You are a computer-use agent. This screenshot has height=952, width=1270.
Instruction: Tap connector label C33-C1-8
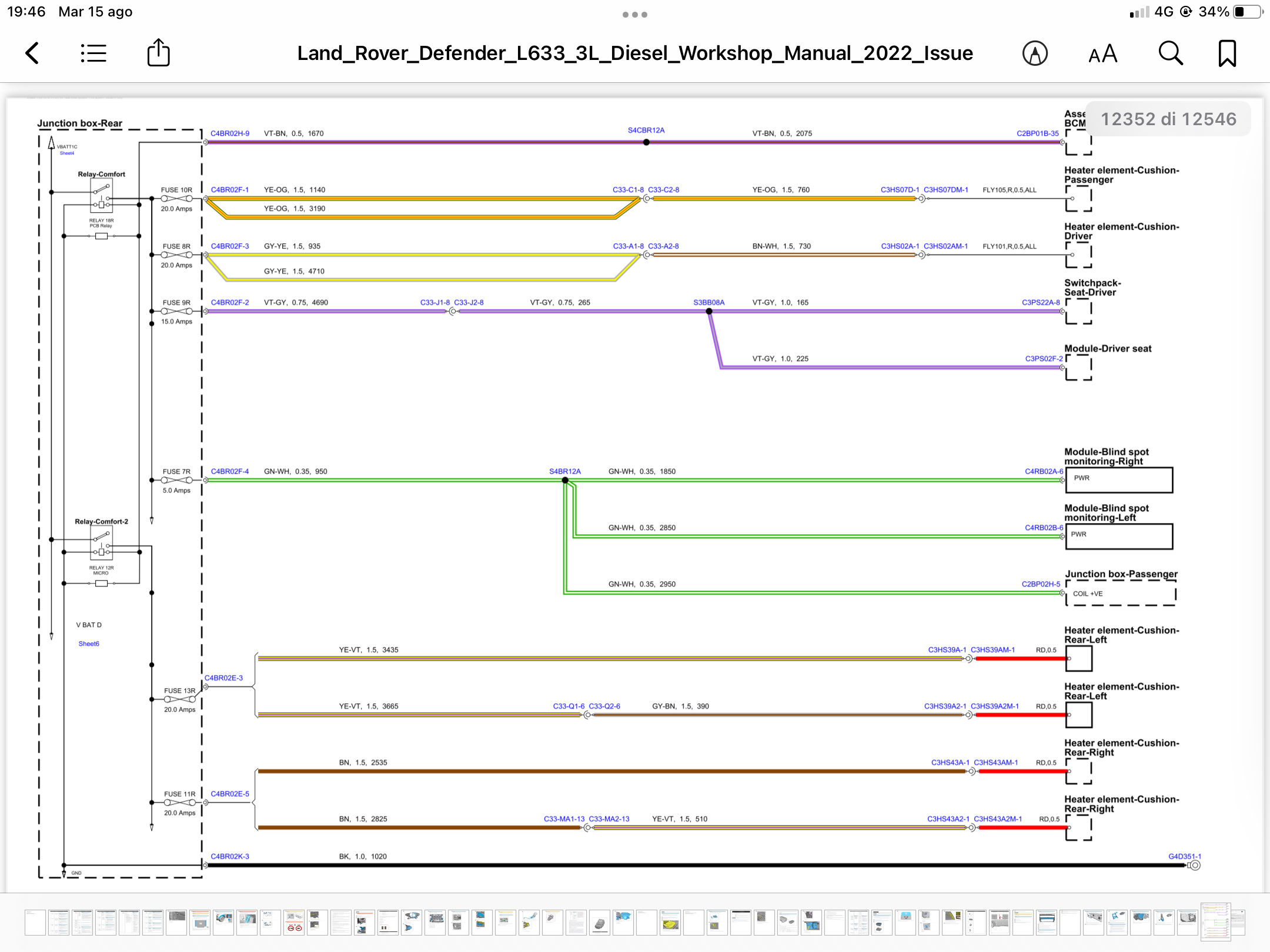click(x=628, y=190)
